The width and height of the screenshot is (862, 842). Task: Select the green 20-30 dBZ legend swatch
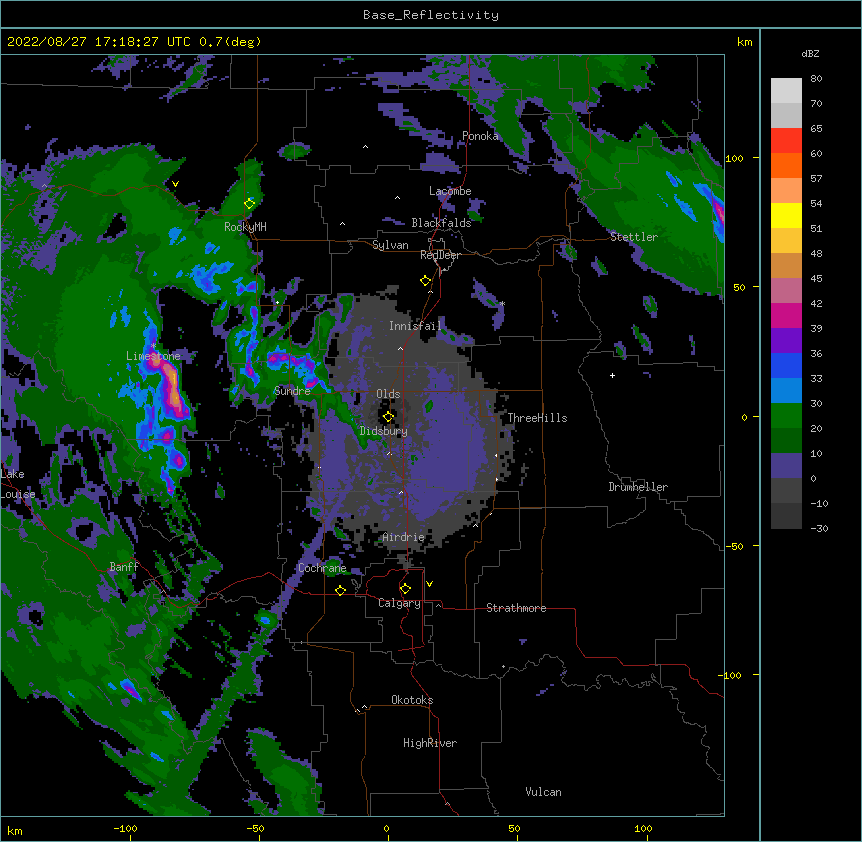(x=786, y=416)
